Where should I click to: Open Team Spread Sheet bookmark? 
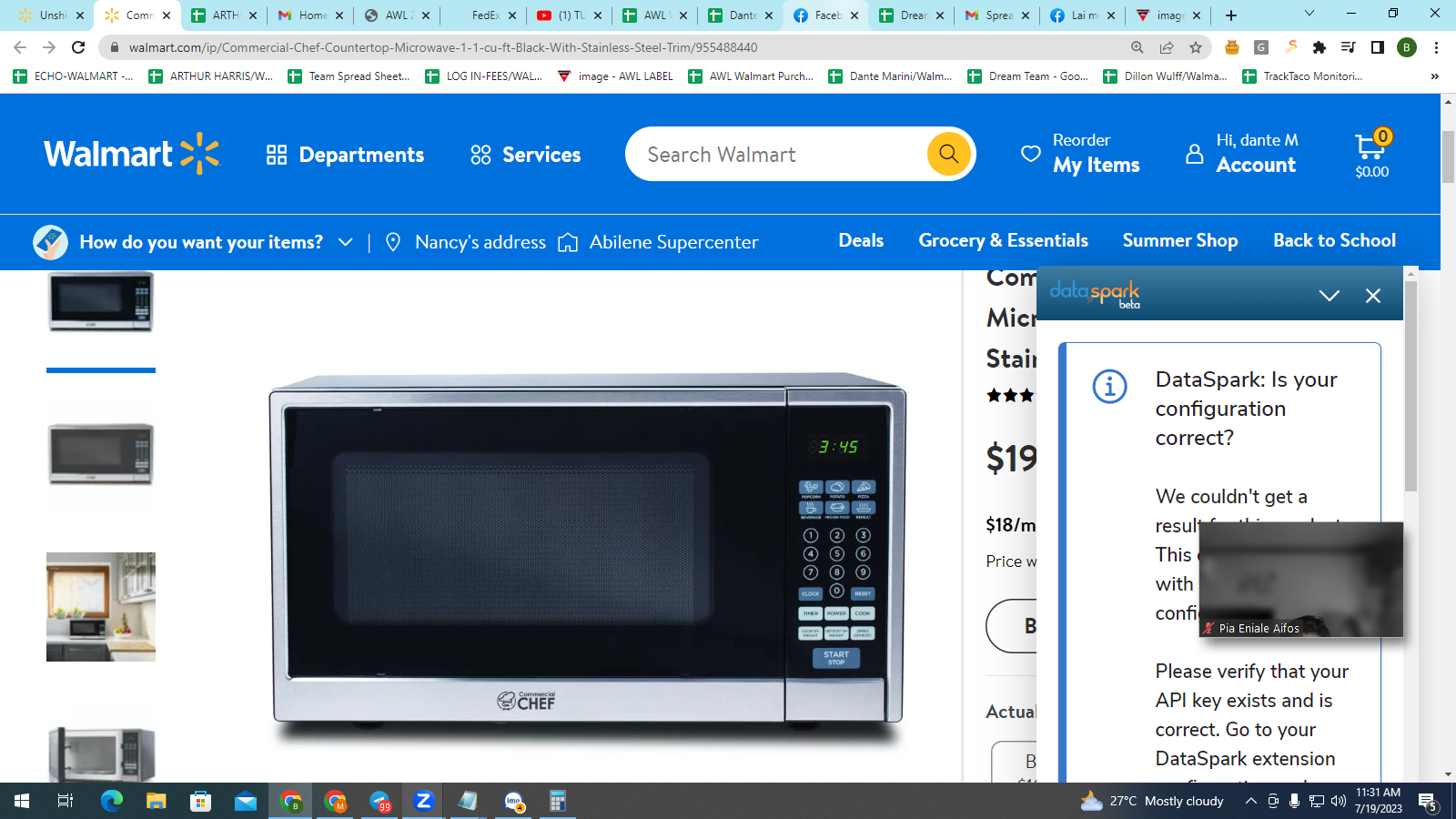click(349, 76)
